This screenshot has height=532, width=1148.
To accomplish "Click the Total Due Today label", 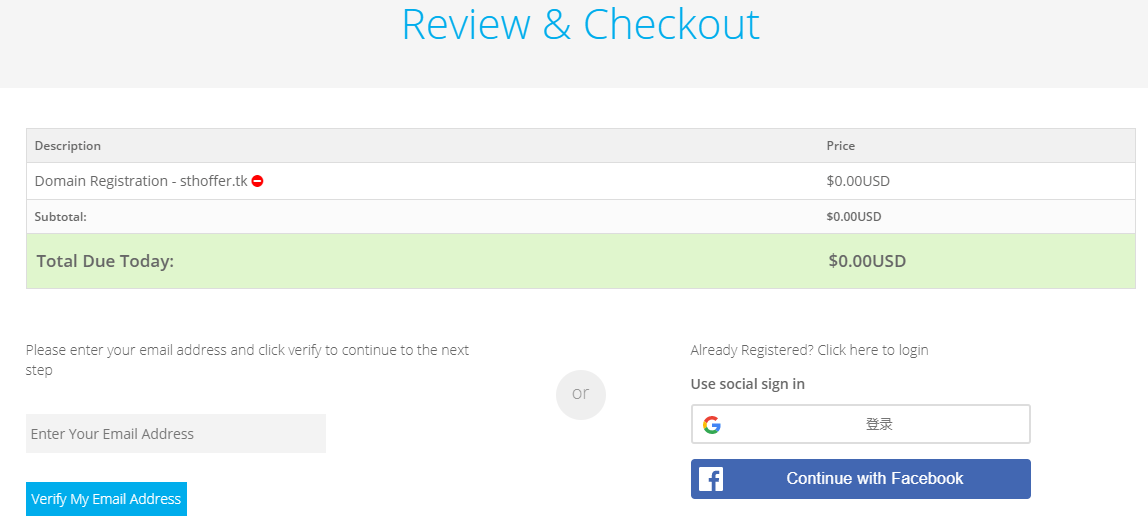I will [105, 261].
